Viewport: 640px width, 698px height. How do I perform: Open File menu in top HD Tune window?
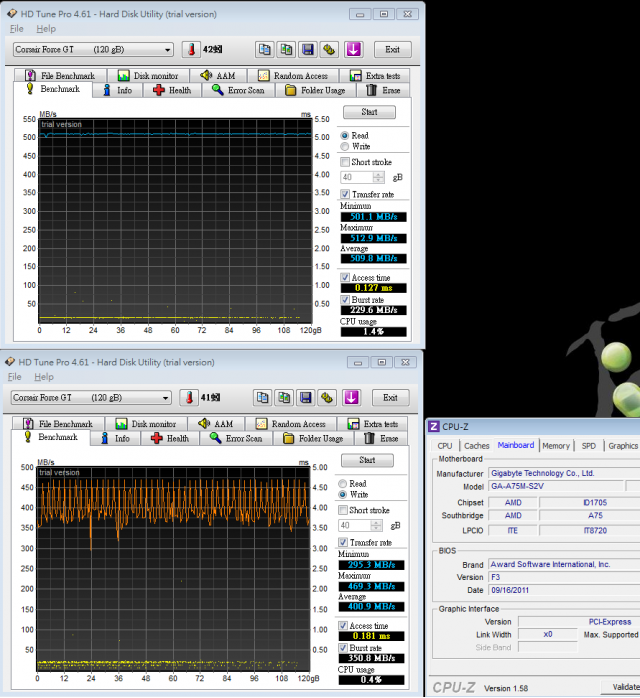pos(16,28)
